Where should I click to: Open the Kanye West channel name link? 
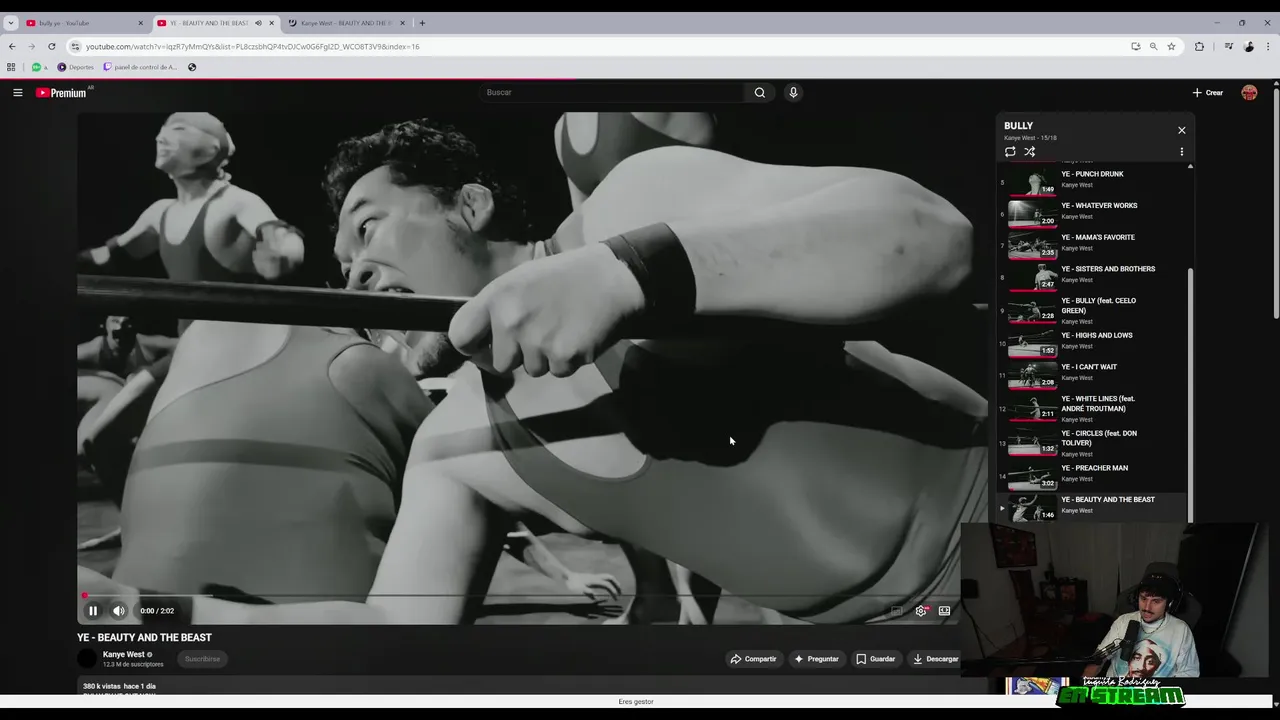[x=124, y=654]
